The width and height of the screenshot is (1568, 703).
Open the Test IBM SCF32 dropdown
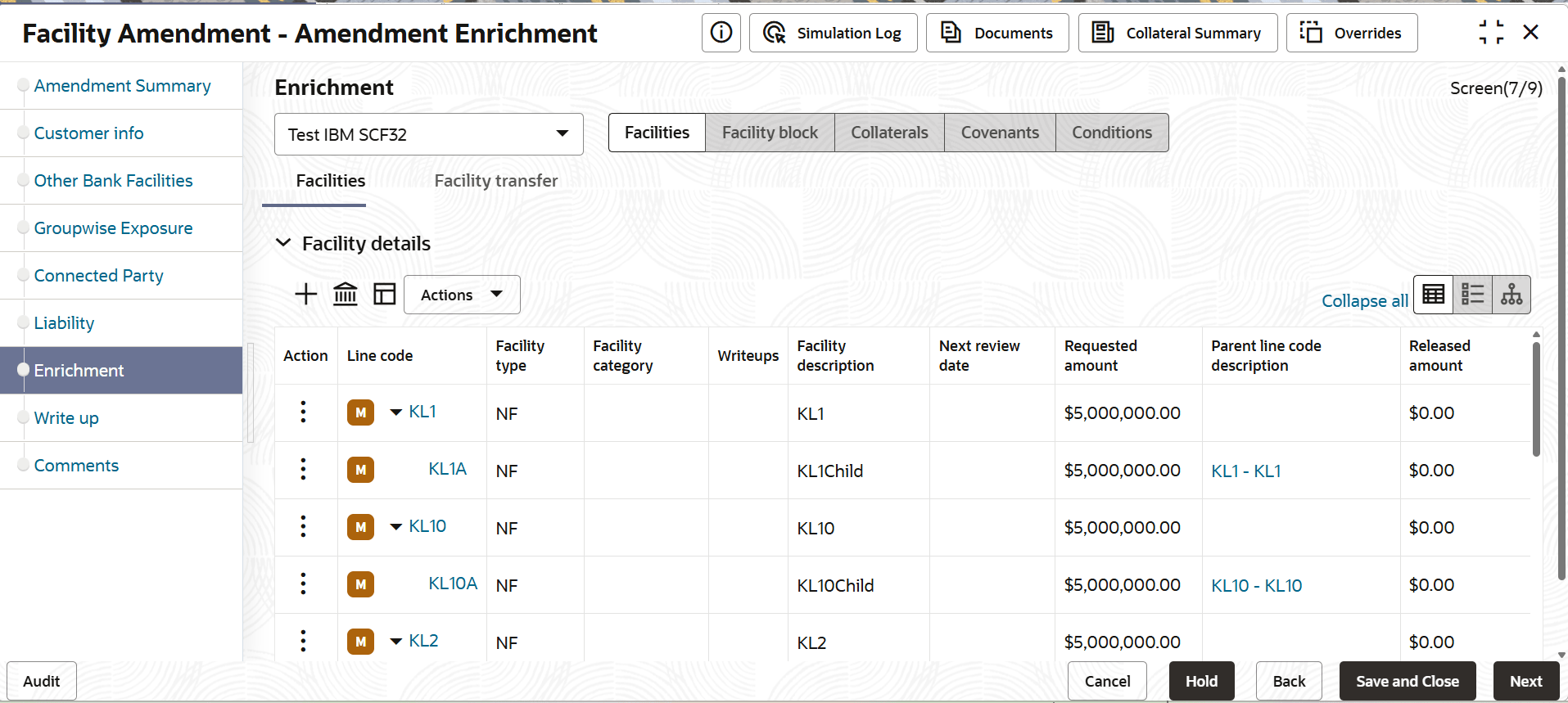point(428,134)
